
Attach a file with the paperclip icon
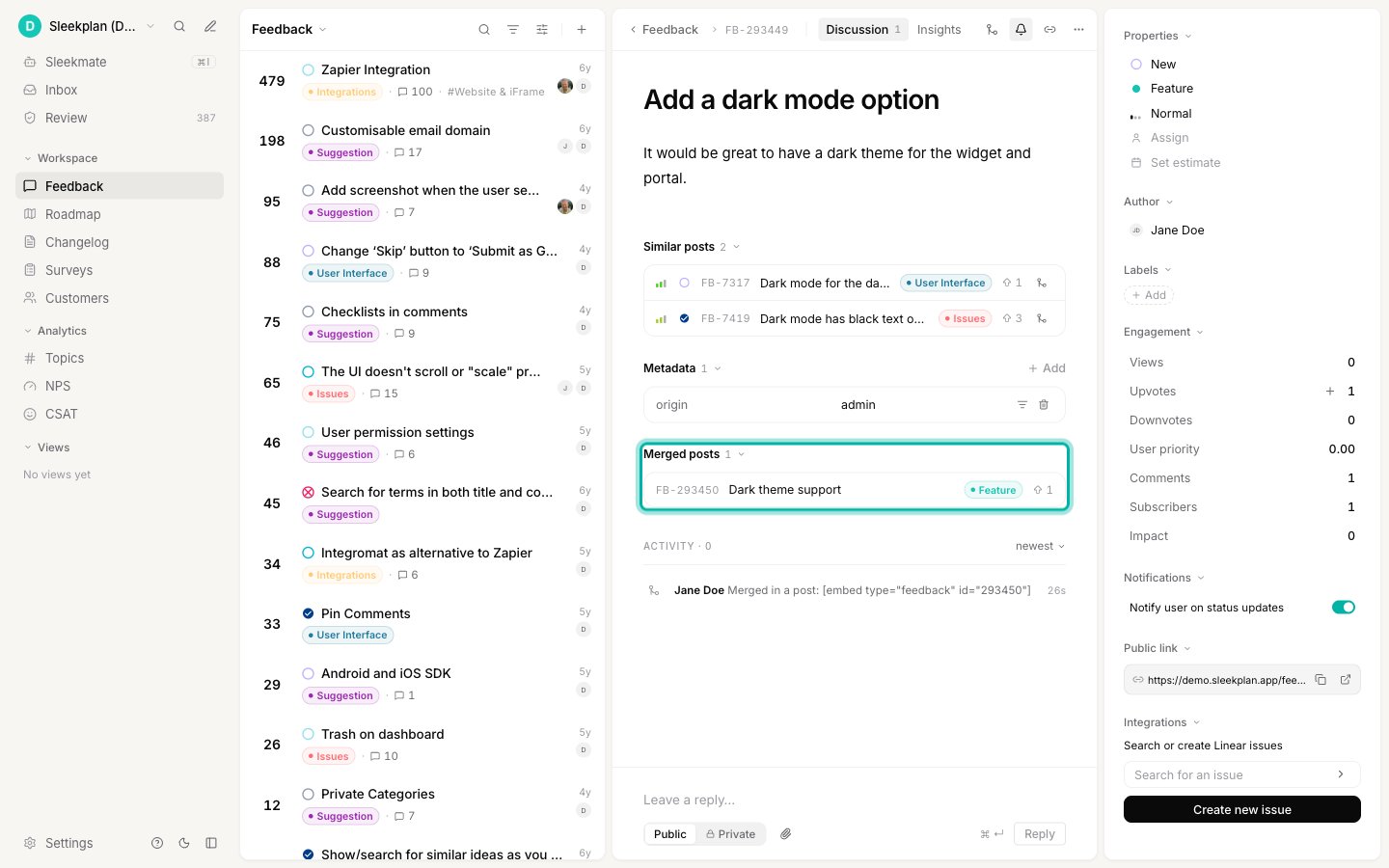pyautogui.click(x=786, y=834)
